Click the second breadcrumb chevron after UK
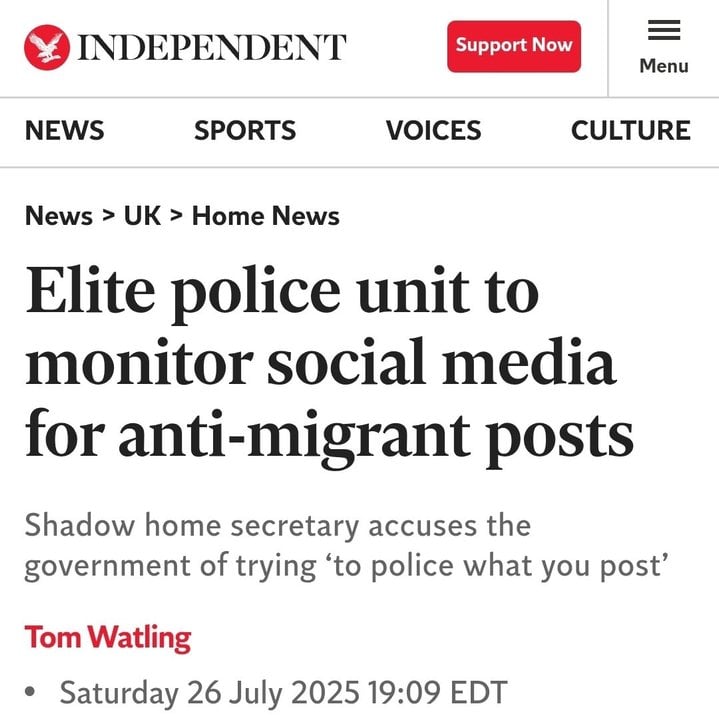Screen dimensions: 719x720 point(176,215)
